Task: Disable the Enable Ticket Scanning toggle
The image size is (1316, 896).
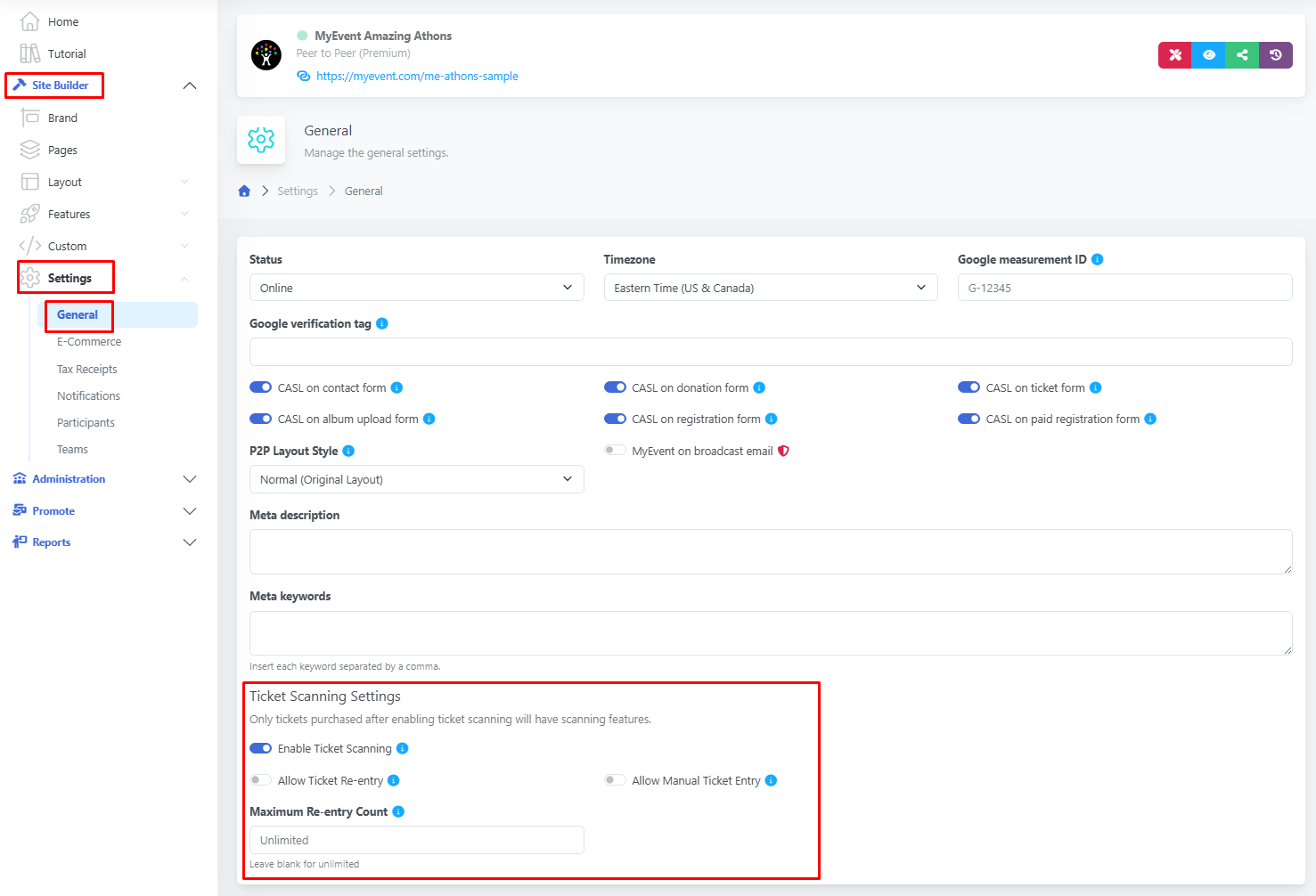Action: [x=261, y=749]
